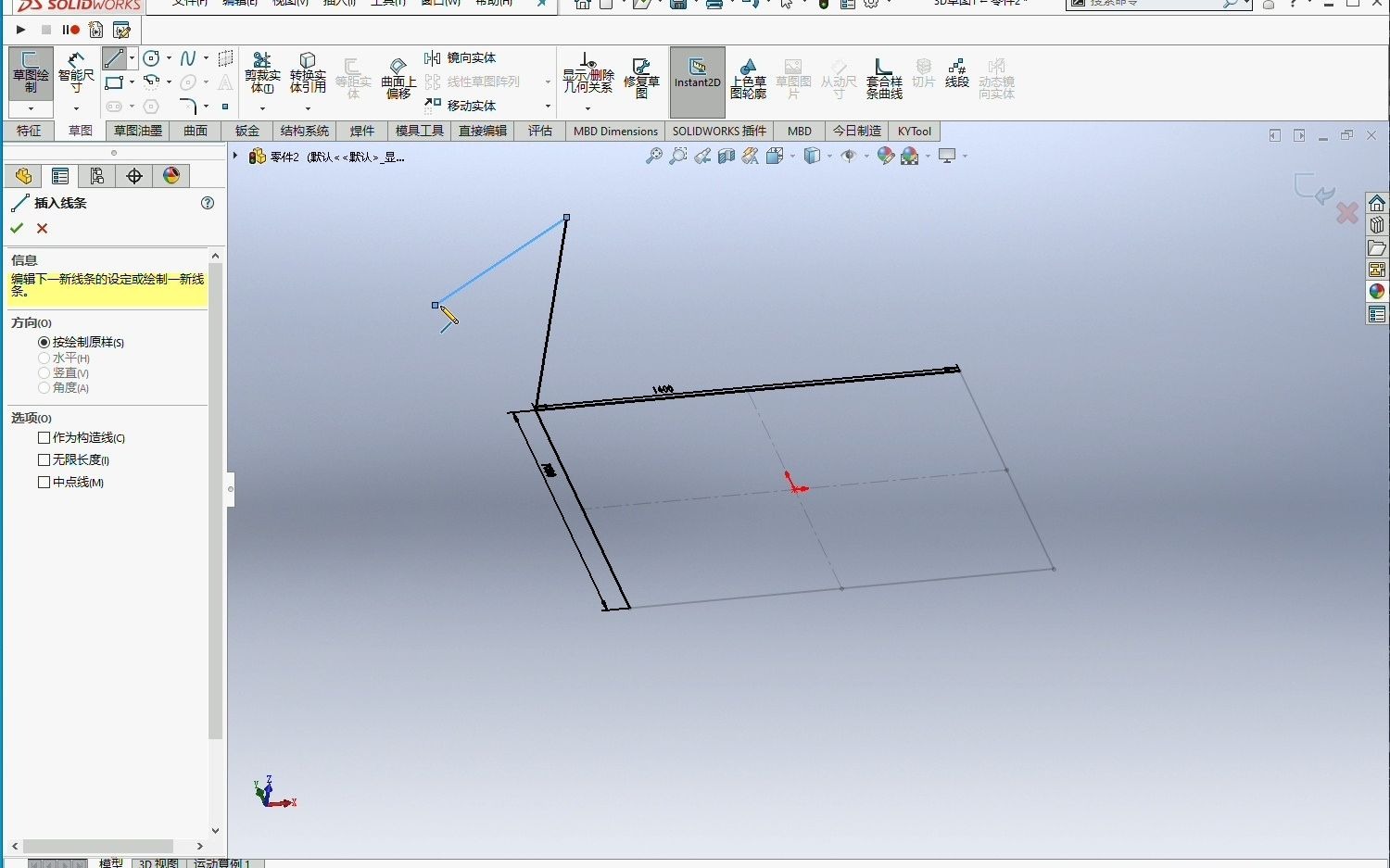Open the SOLIDWORKS 插件 tab
This screenshot has width=1390, height=868.
(719, 131)
